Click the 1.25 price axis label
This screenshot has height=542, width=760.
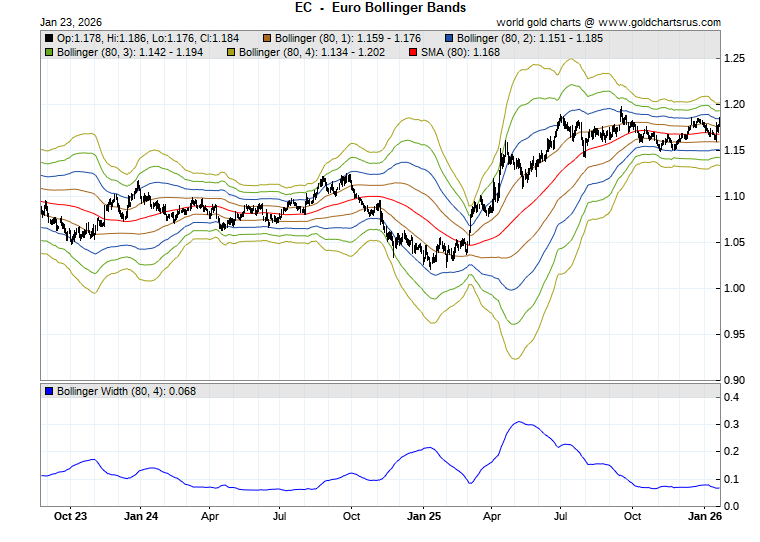click(x=735, y=59)
